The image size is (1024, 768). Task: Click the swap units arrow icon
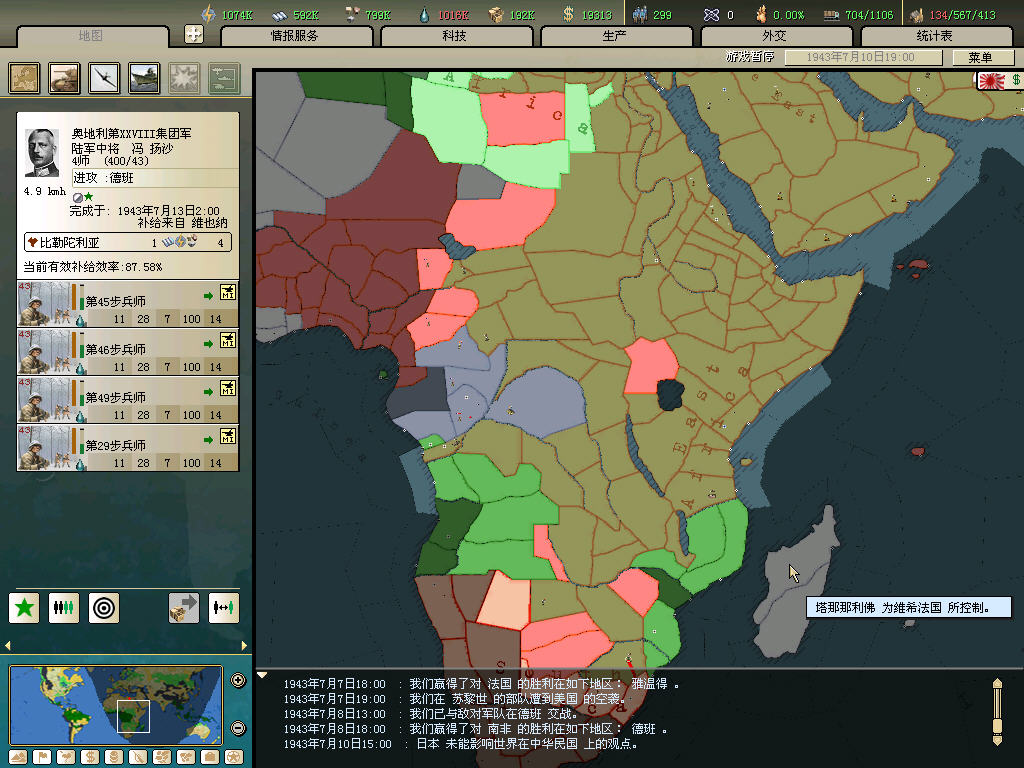[x=223, y=607]
